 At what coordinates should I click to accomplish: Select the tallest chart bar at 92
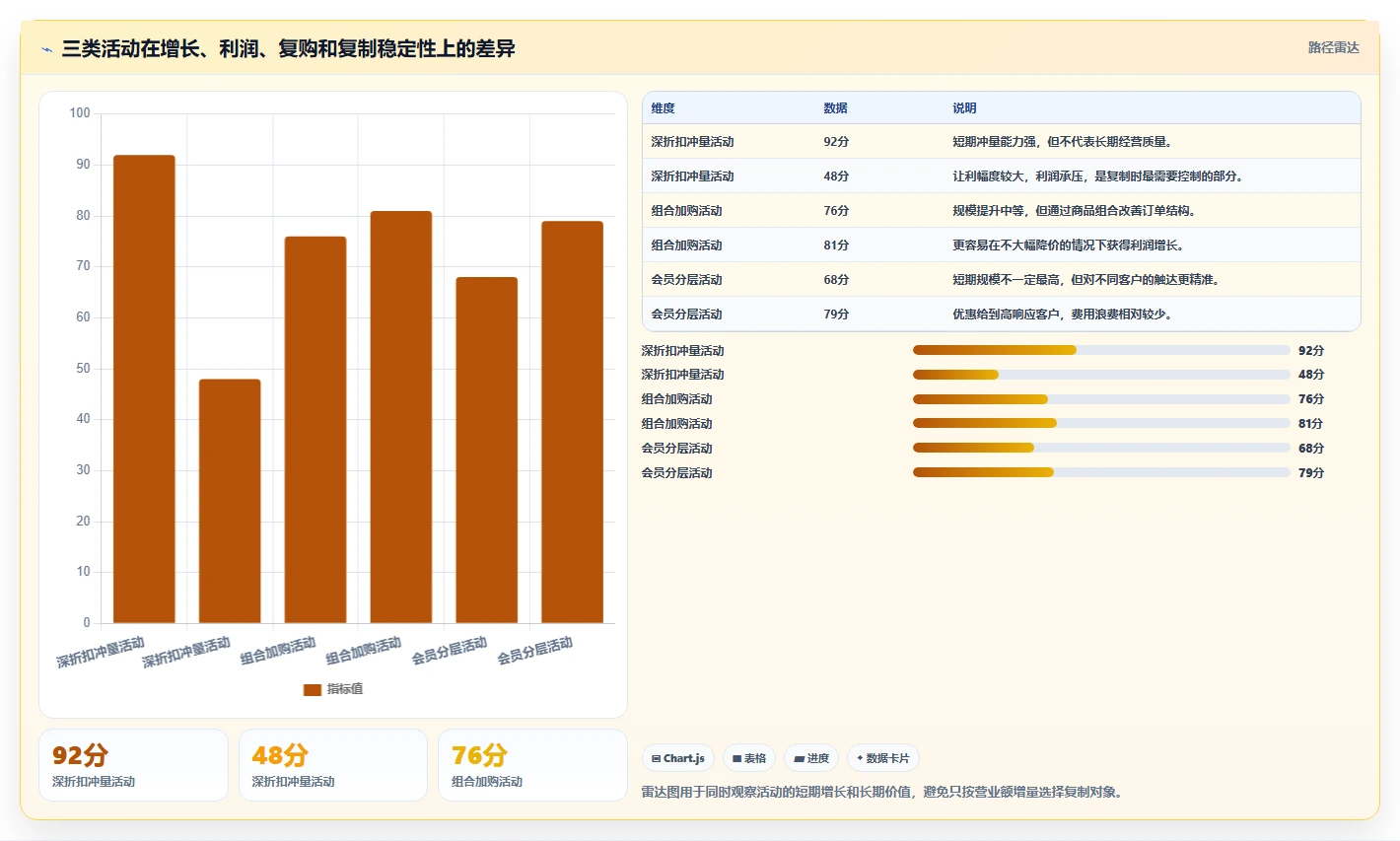(144, 388)
